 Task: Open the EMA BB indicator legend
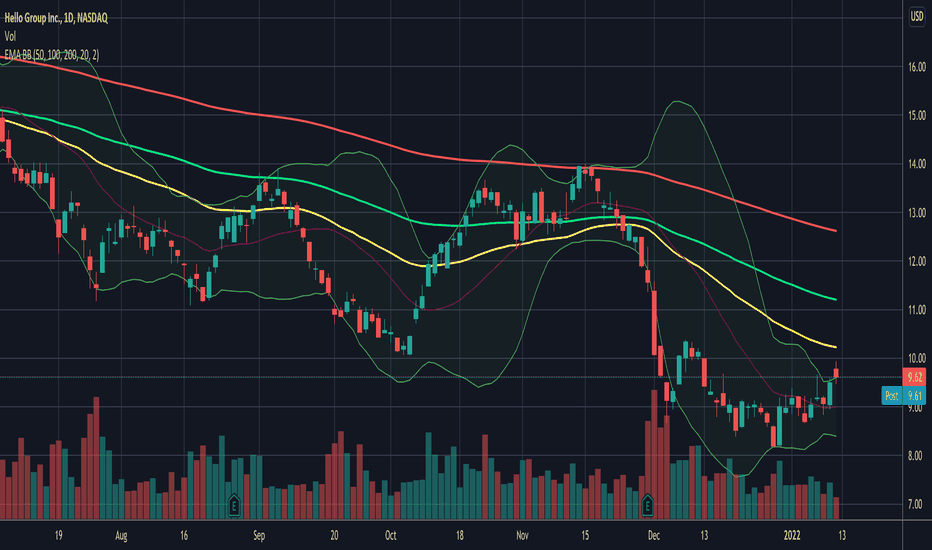52,55
